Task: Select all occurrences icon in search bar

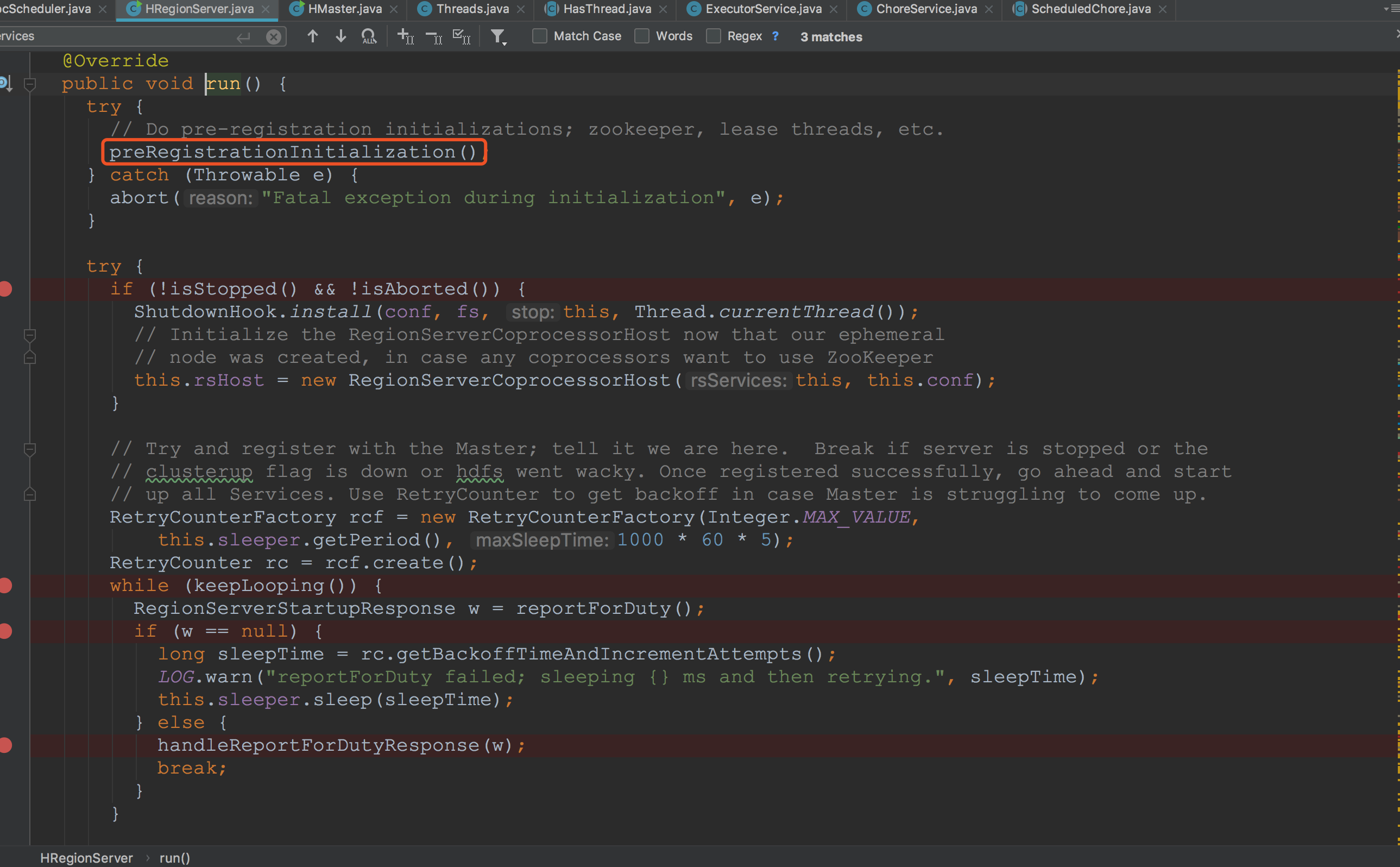Action: pyautogui.click(x=461, y=37)
